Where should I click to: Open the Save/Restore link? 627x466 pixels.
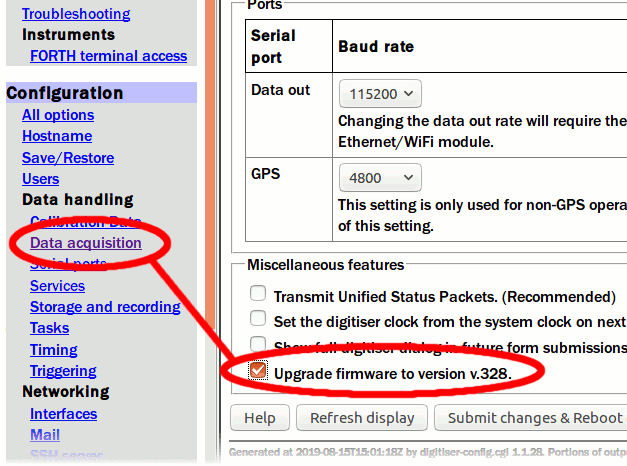pos(68,158)
